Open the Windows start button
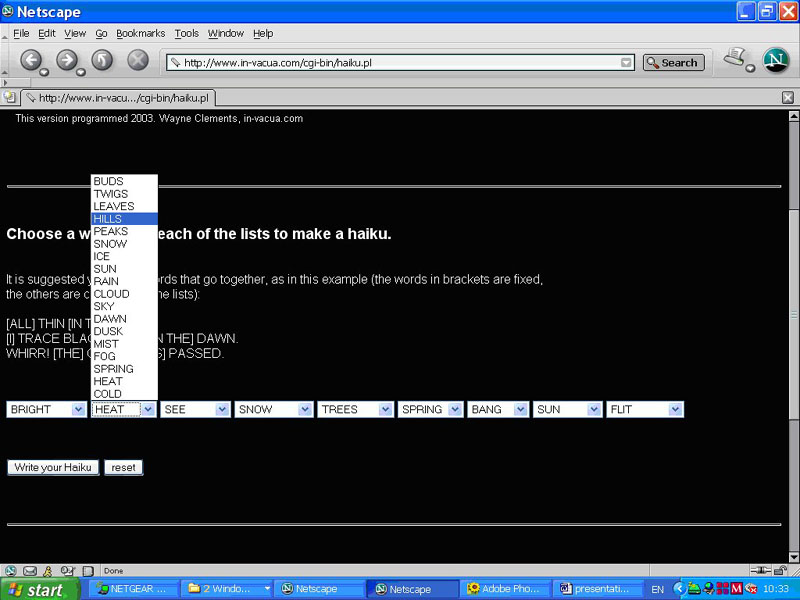Screen dimensions: 800x600 [40, 590]
